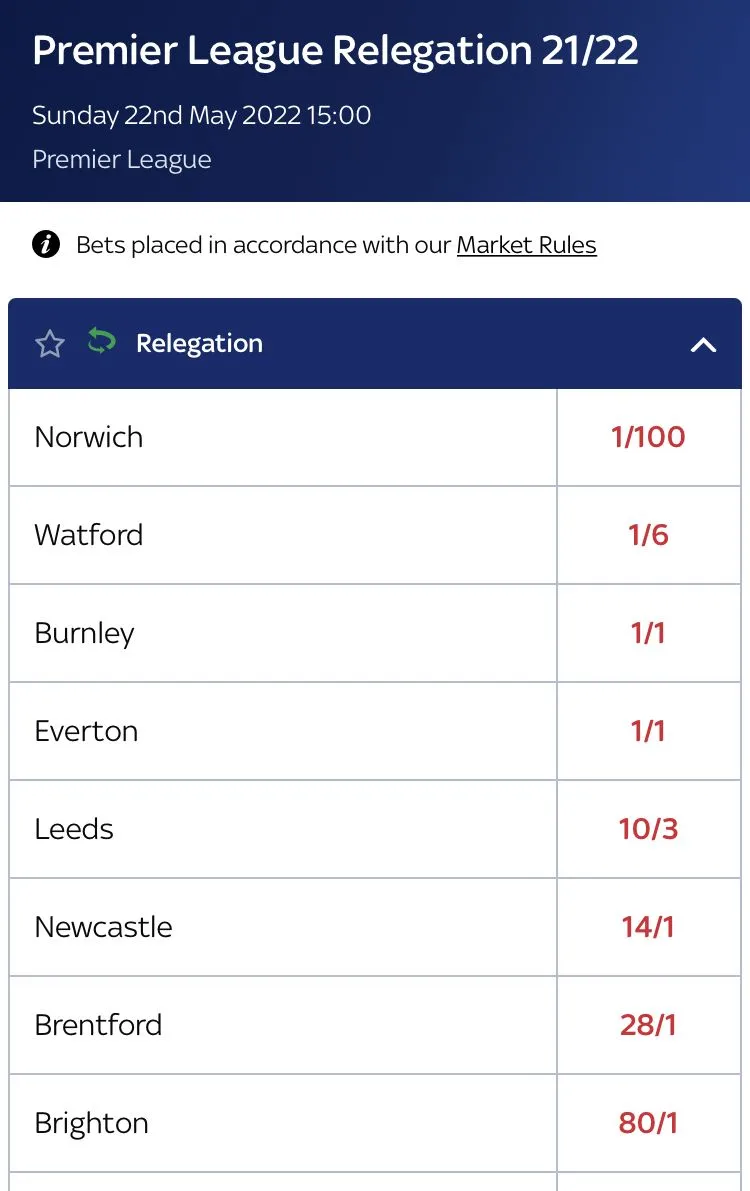Click the Premier League Relegation 21/22 heading

tap(335, 51)
